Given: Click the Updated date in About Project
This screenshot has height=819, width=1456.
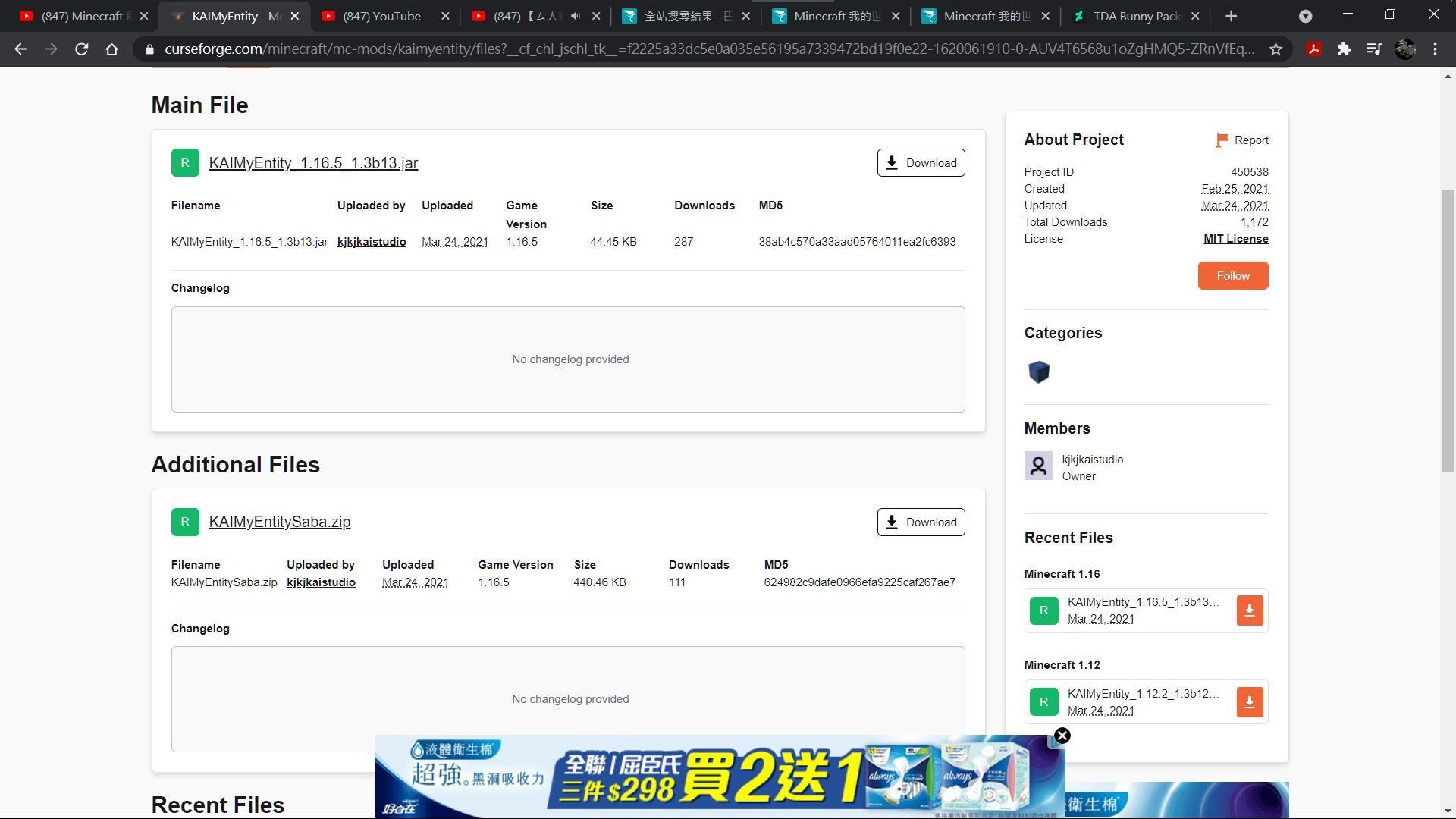Looking at the screenshot, I should (1235, 206).
